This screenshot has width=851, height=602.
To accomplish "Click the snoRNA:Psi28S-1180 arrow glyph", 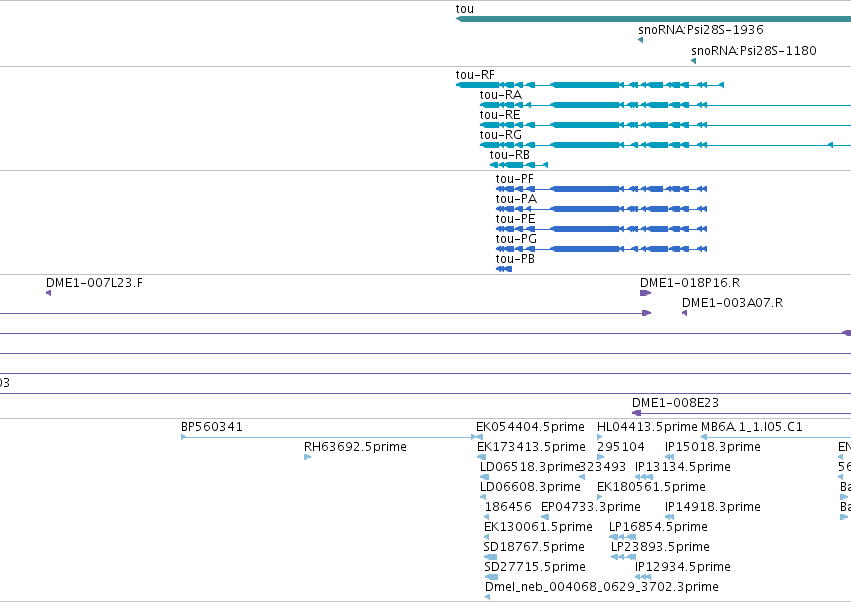I will (694, 61).
